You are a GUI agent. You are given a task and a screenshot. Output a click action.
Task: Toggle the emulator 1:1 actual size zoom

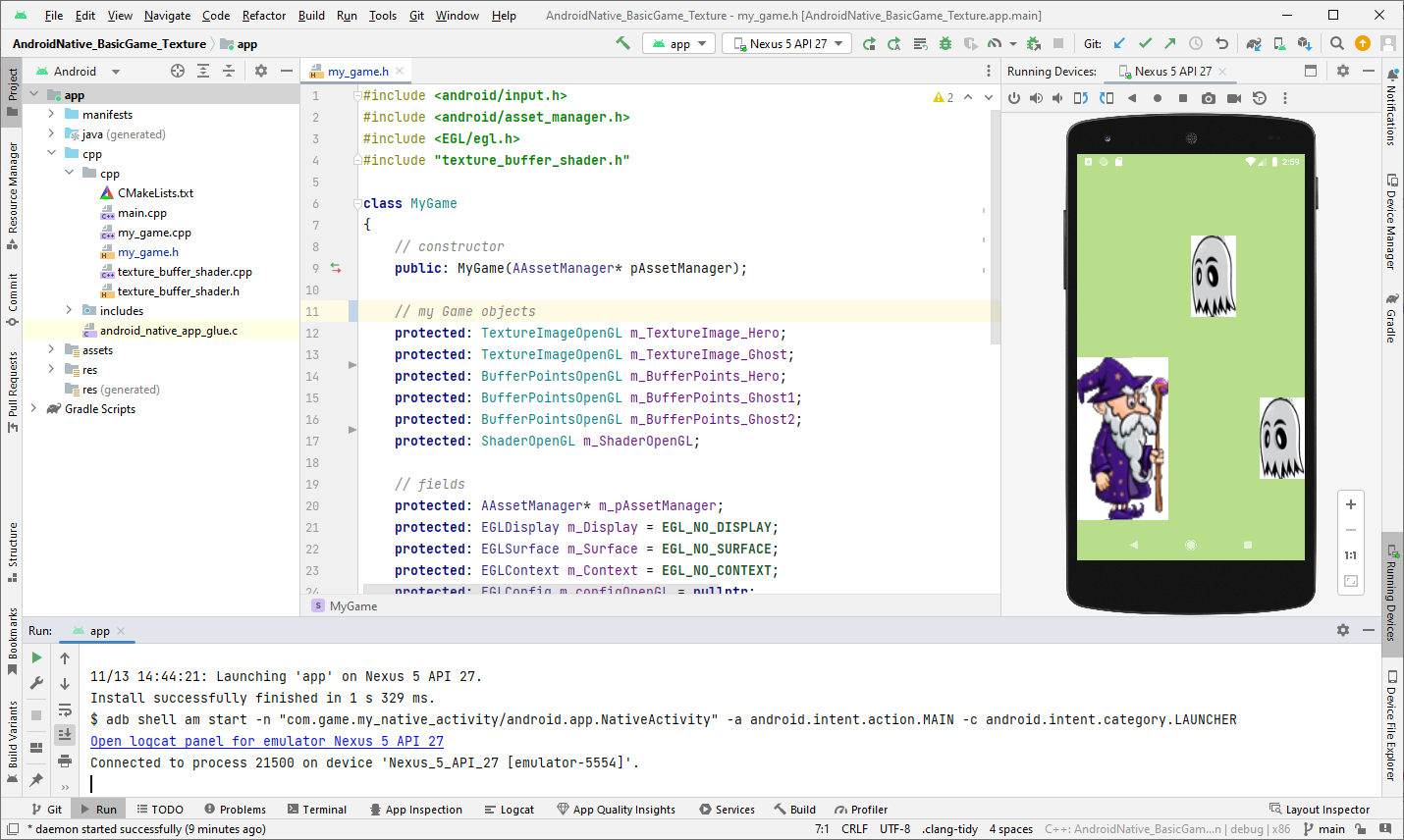pos(1351,555)
